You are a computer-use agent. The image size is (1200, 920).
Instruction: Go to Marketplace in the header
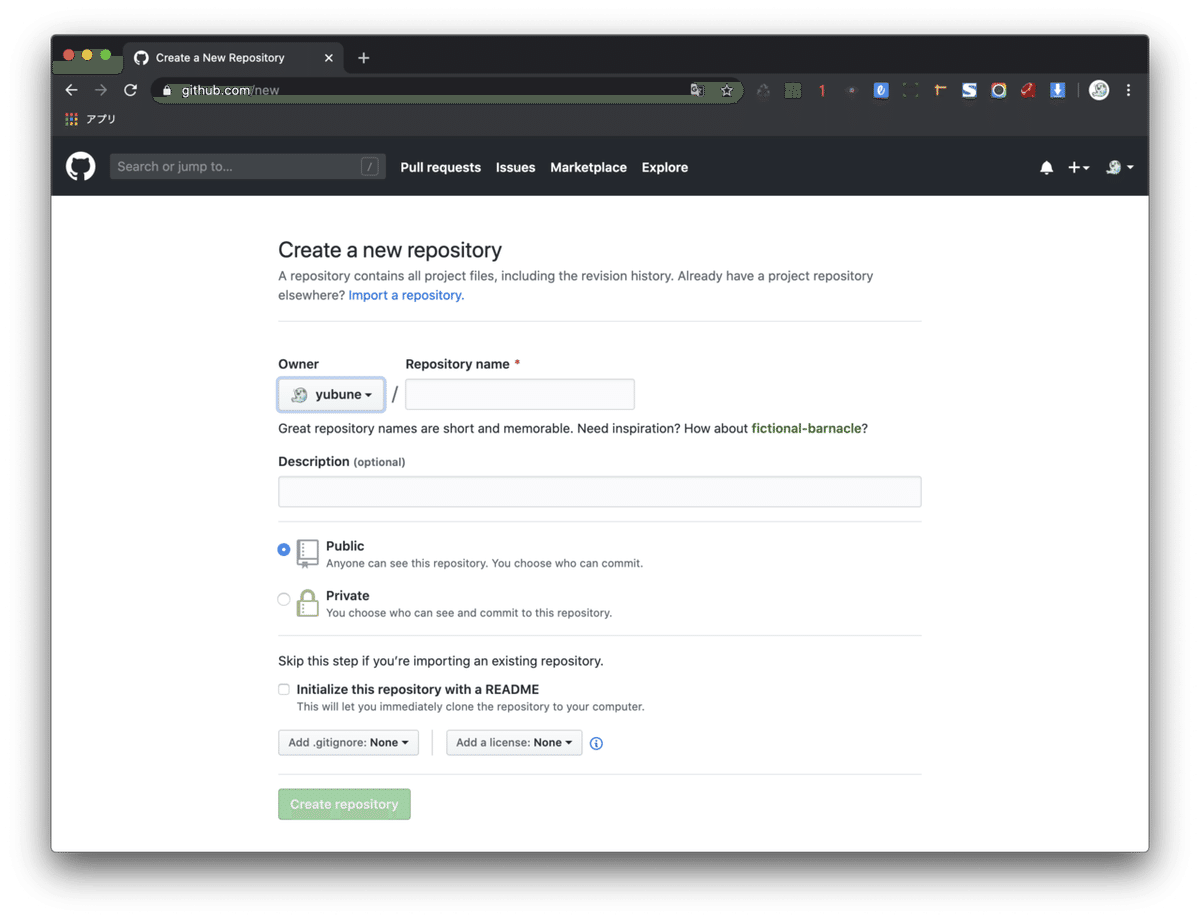point(588,168)
